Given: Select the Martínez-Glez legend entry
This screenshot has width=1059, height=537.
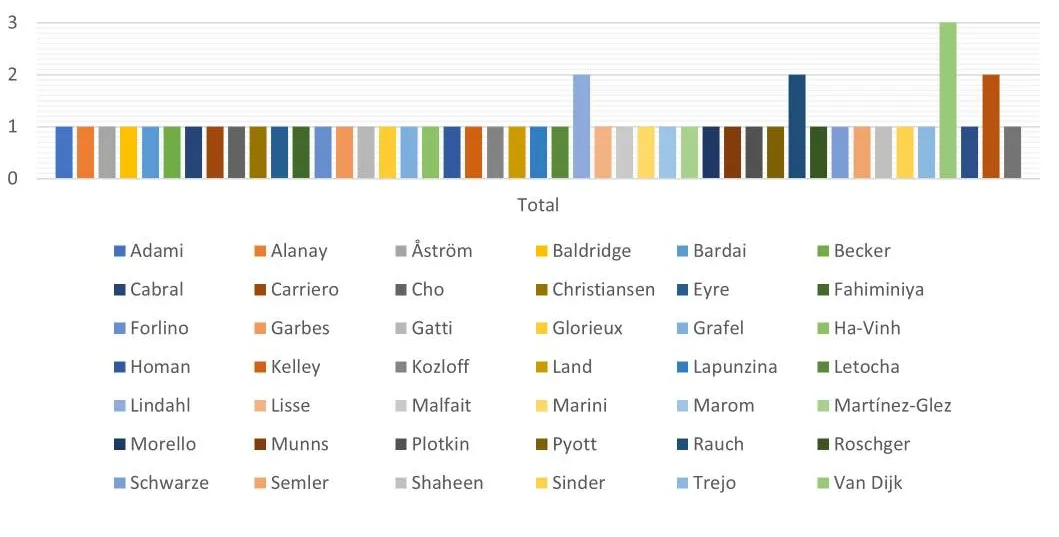Looking at the screenshot, I should (884, 406).
